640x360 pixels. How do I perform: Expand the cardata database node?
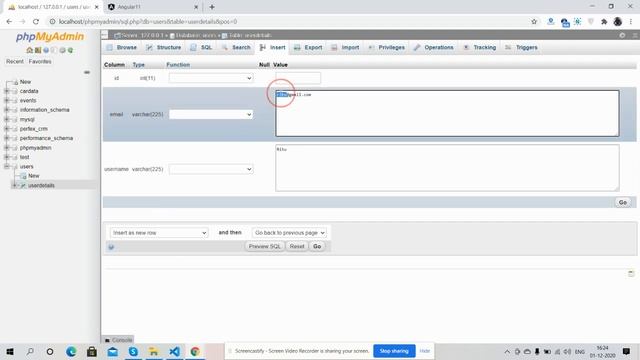click(x=7, y=91)
